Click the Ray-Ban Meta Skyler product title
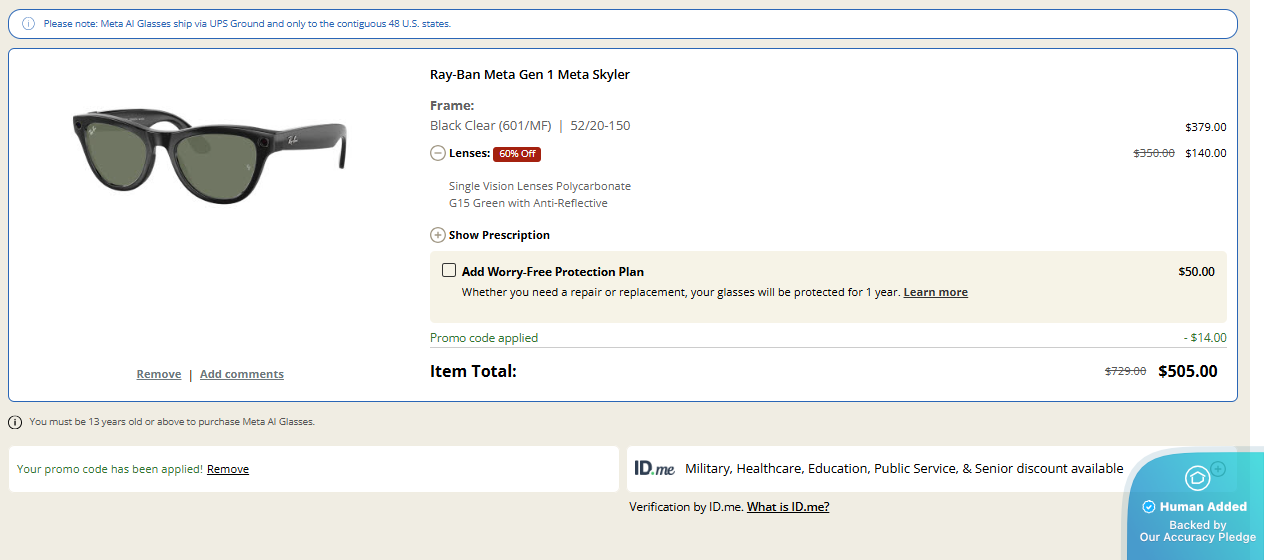This screenshot has height=560, width=1264. point(530,75)
